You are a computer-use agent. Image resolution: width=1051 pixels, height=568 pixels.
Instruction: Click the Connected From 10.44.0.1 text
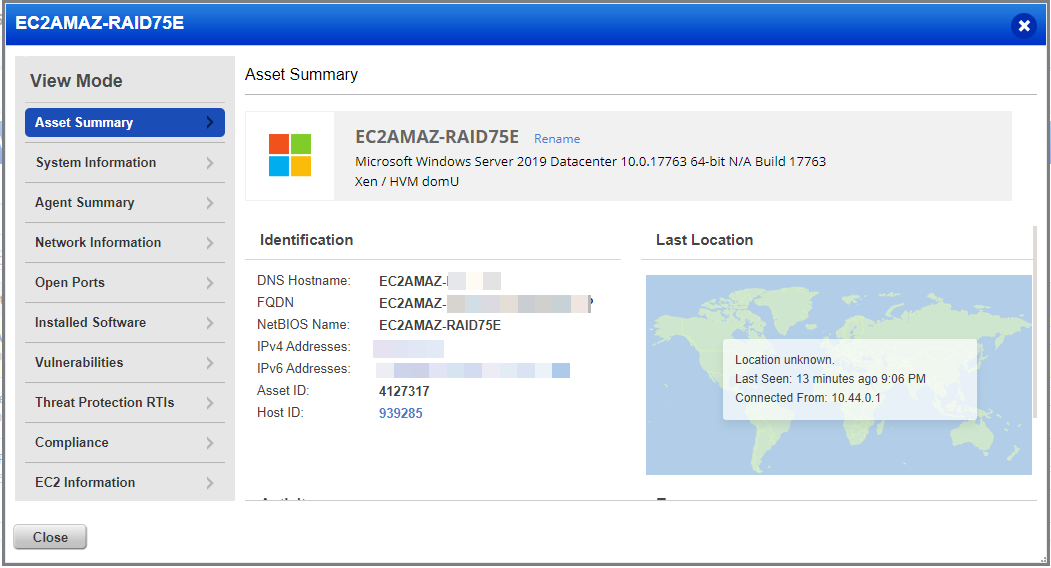tap(808, 398)
